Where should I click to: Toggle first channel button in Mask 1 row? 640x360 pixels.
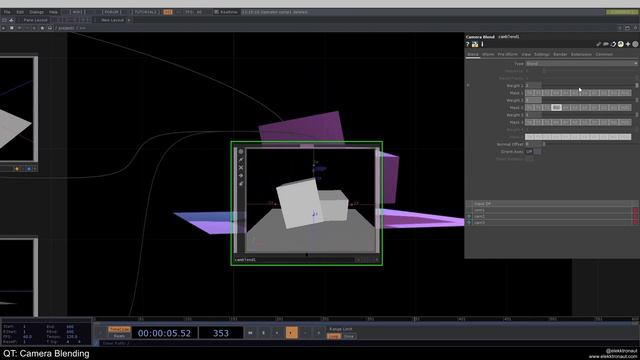point(530,93)
